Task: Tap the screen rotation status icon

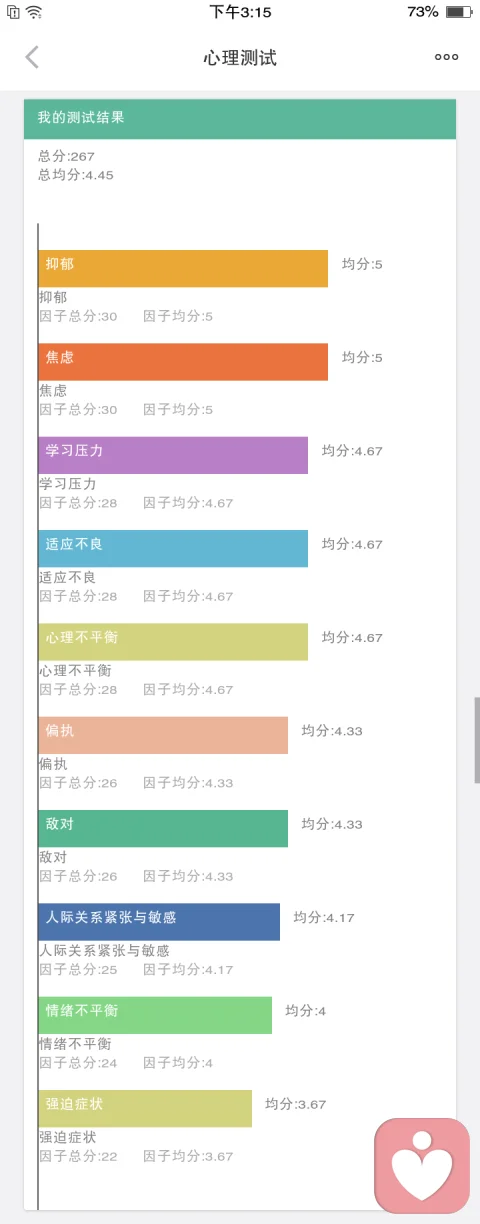Action: (12, 12)
